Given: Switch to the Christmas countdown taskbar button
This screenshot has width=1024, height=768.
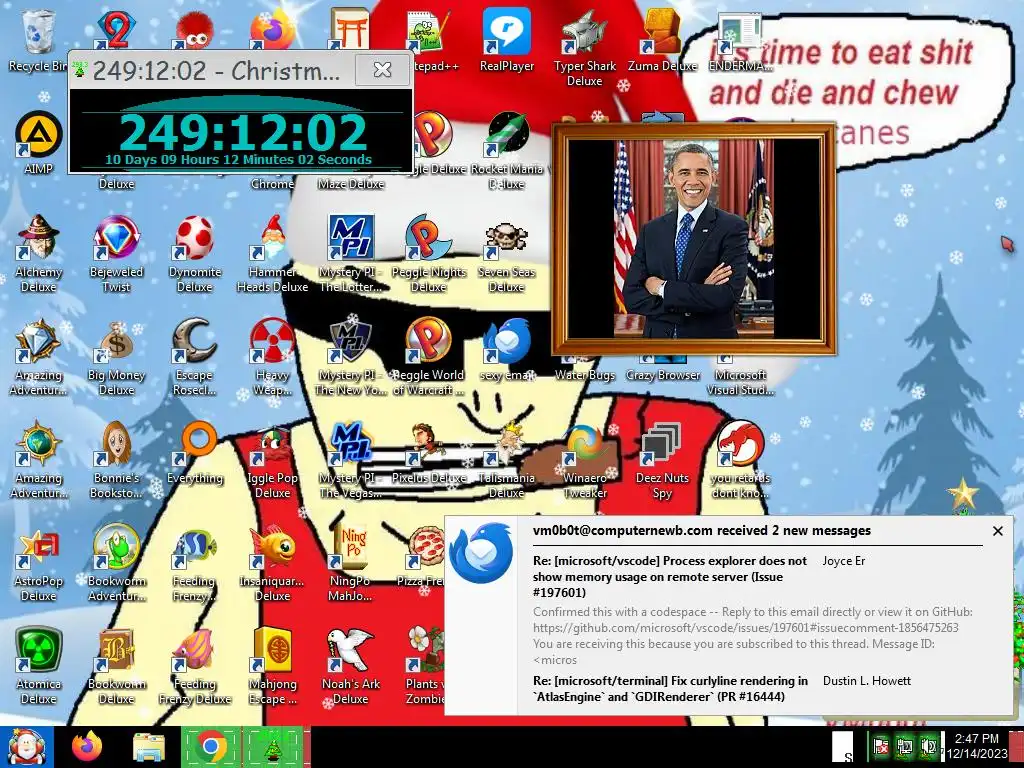Looking at the screenshot, I should coord(273,746).
